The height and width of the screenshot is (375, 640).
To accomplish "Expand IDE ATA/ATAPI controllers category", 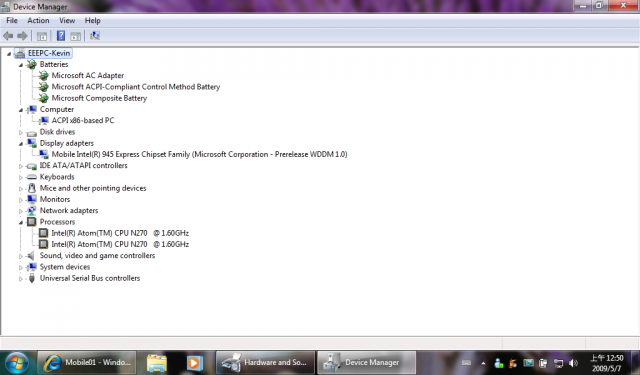I will tap(21, 166).
